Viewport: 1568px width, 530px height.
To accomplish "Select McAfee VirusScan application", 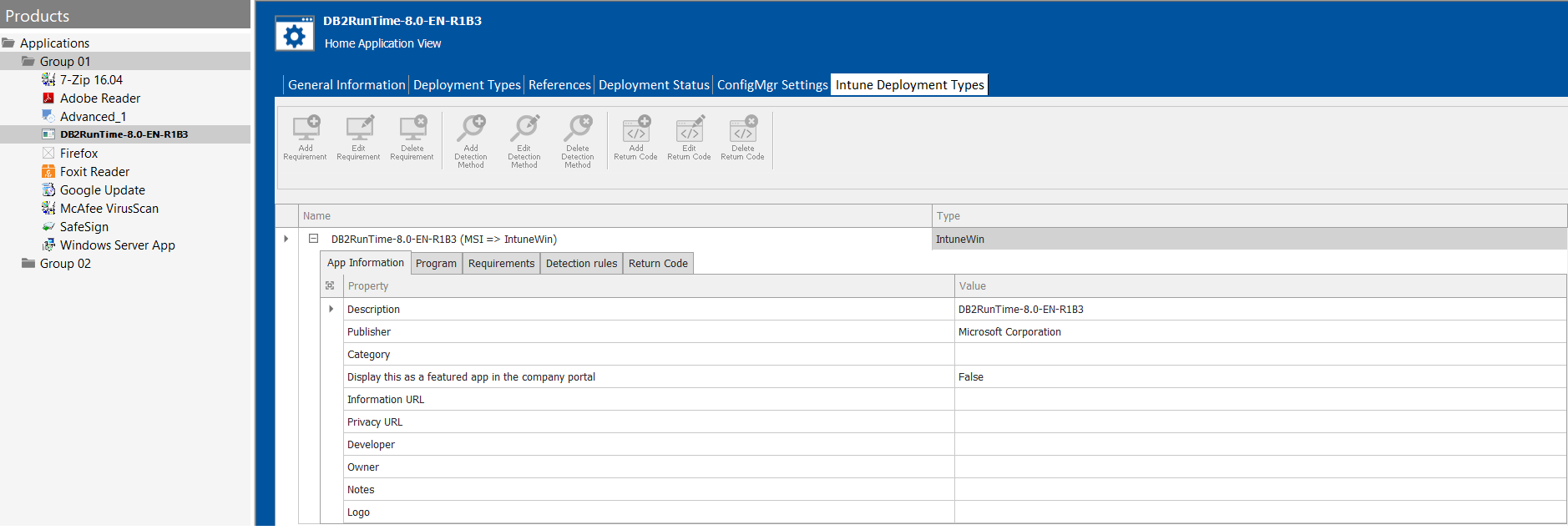I will click(109, 209).
